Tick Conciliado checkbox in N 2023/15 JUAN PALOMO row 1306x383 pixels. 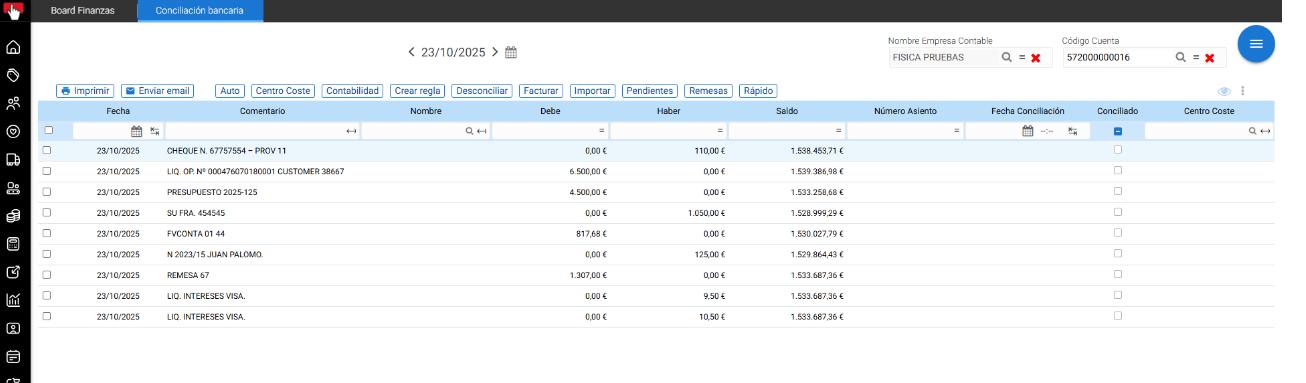pos(1118,253)
